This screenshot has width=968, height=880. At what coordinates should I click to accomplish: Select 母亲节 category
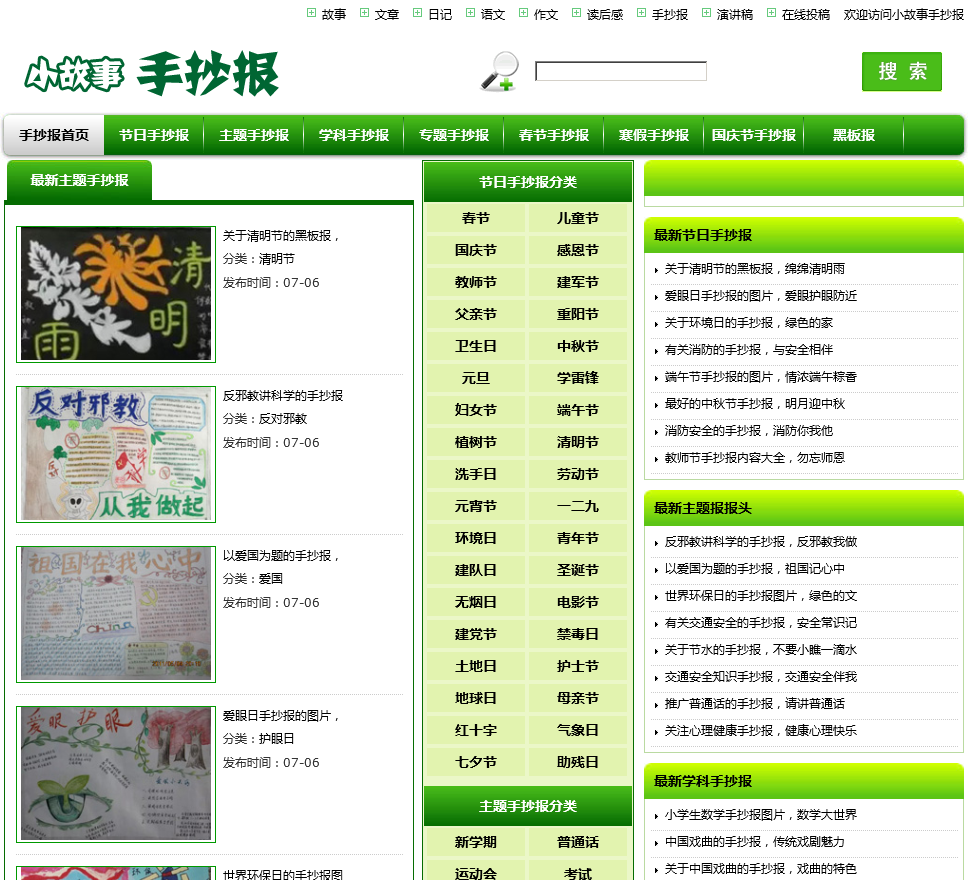click(x=577, y=698)
